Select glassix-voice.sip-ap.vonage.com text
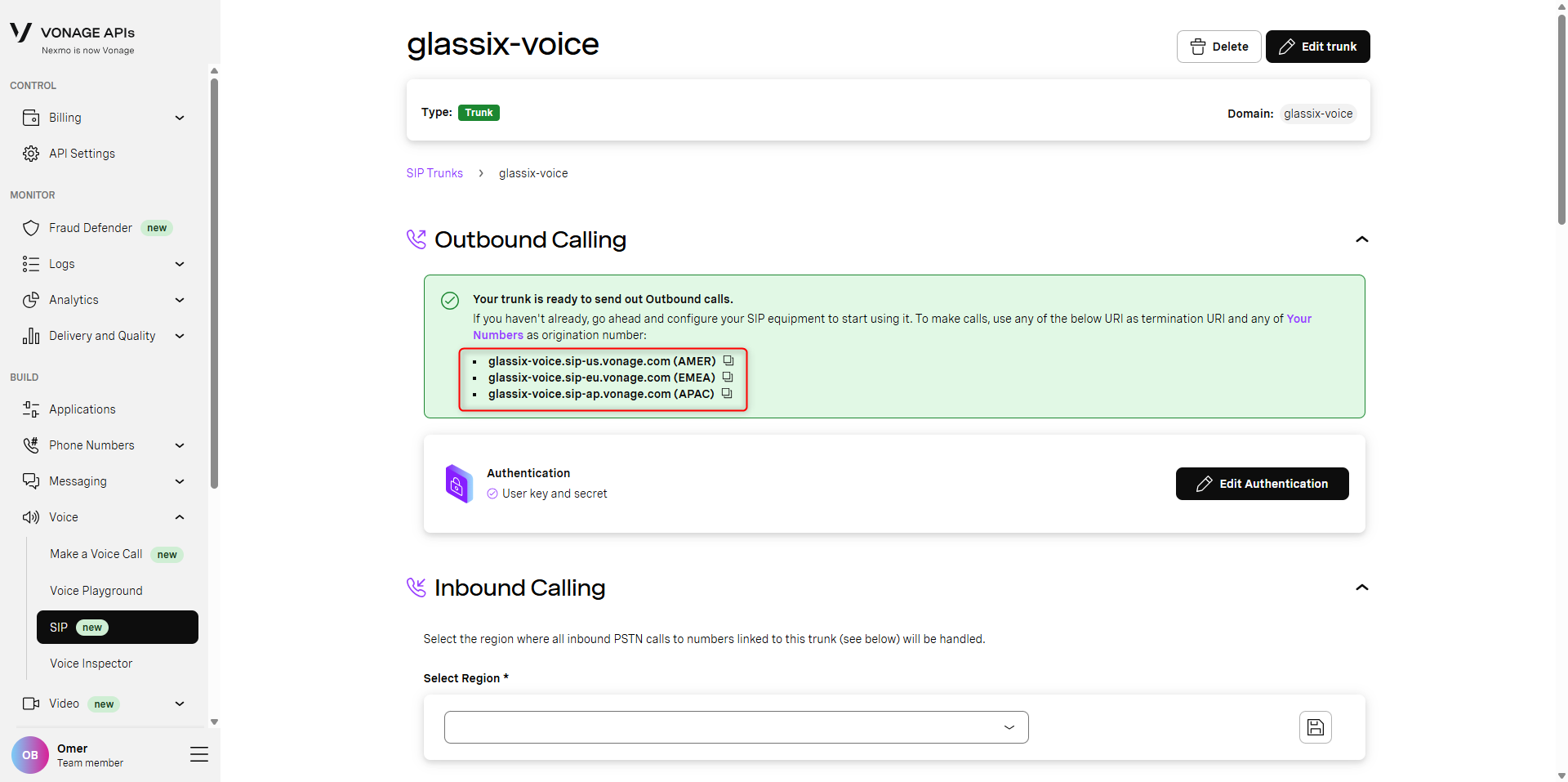1568x782 pixels. coord(579,394)
